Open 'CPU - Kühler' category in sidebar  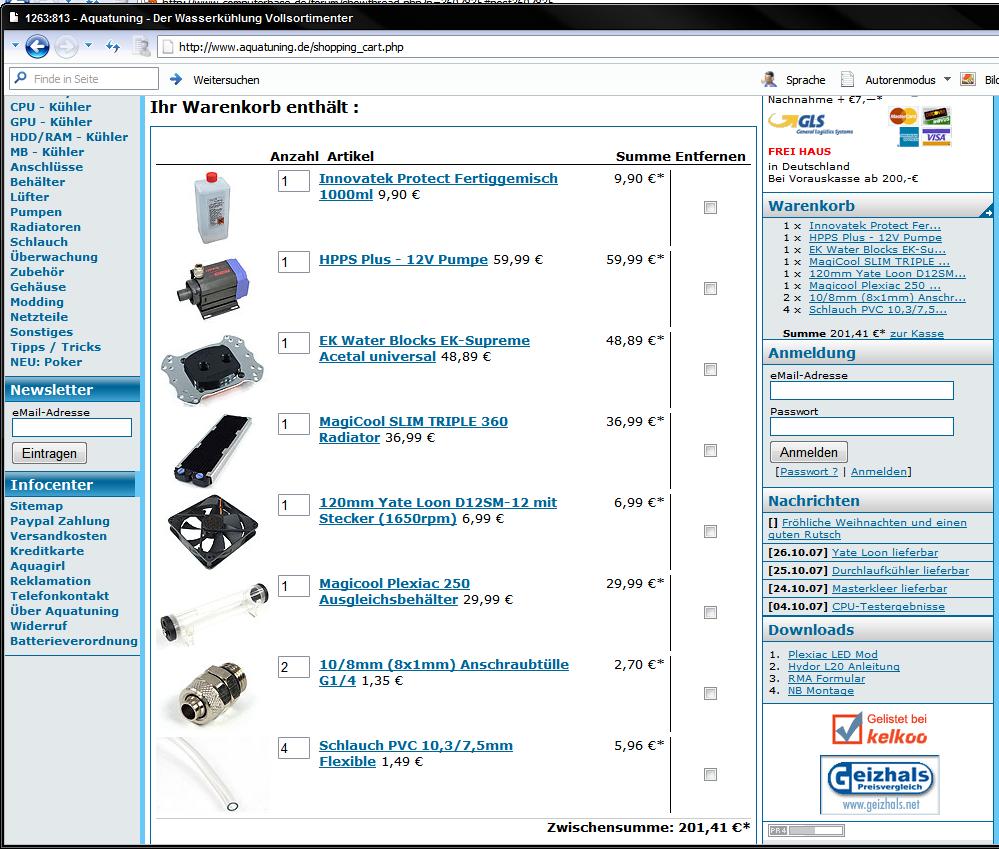[x=50, y=107]
